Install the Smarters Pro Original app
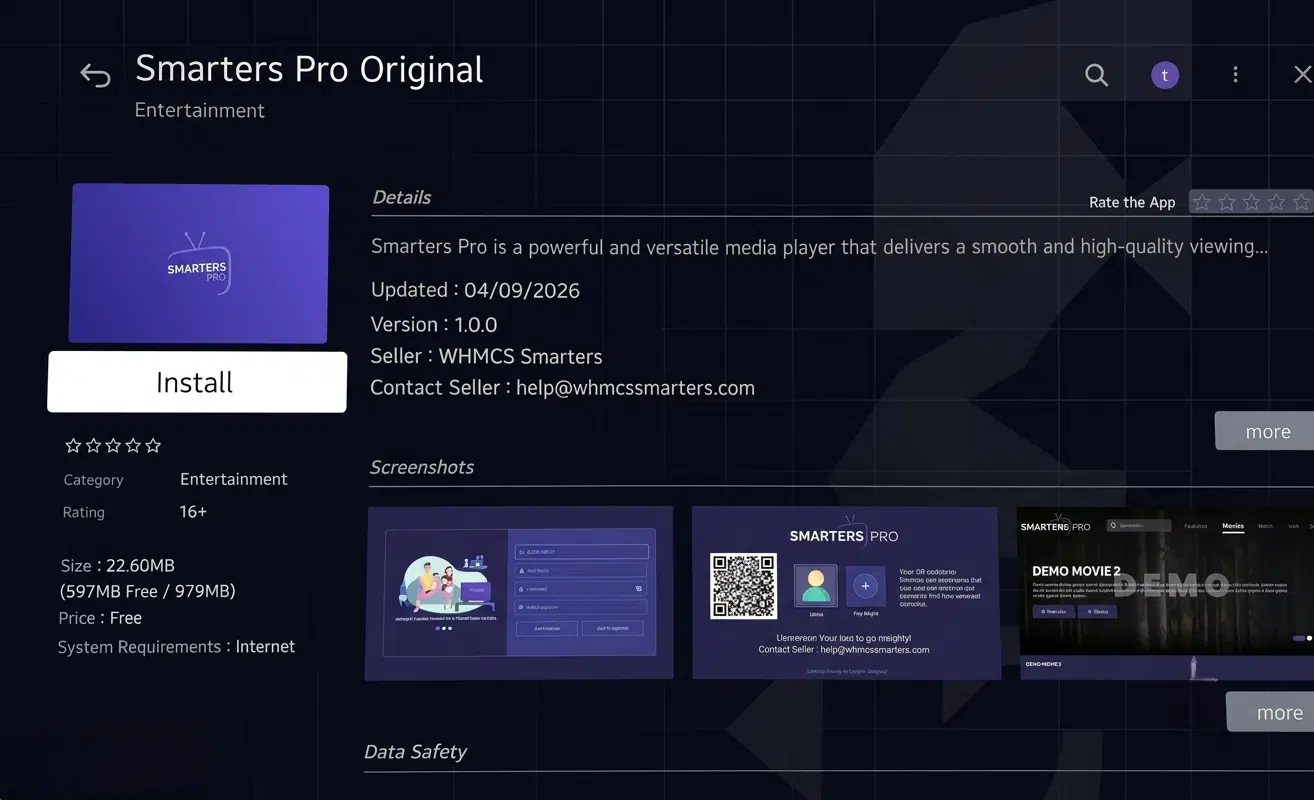This screenshot has height=800, width=1314. tap(197, 382)
